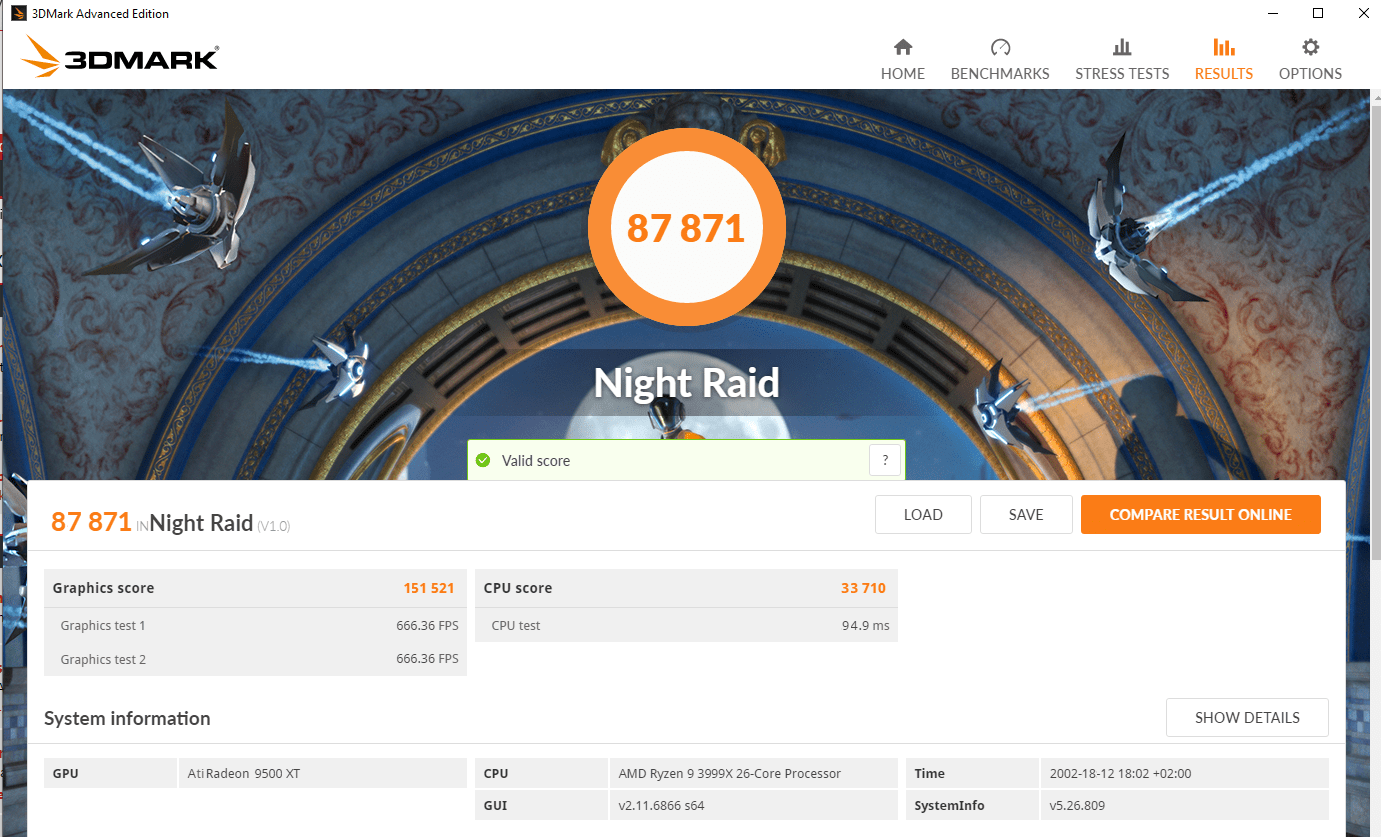Click CPU score value 33 710

click(x=863, y=588)
